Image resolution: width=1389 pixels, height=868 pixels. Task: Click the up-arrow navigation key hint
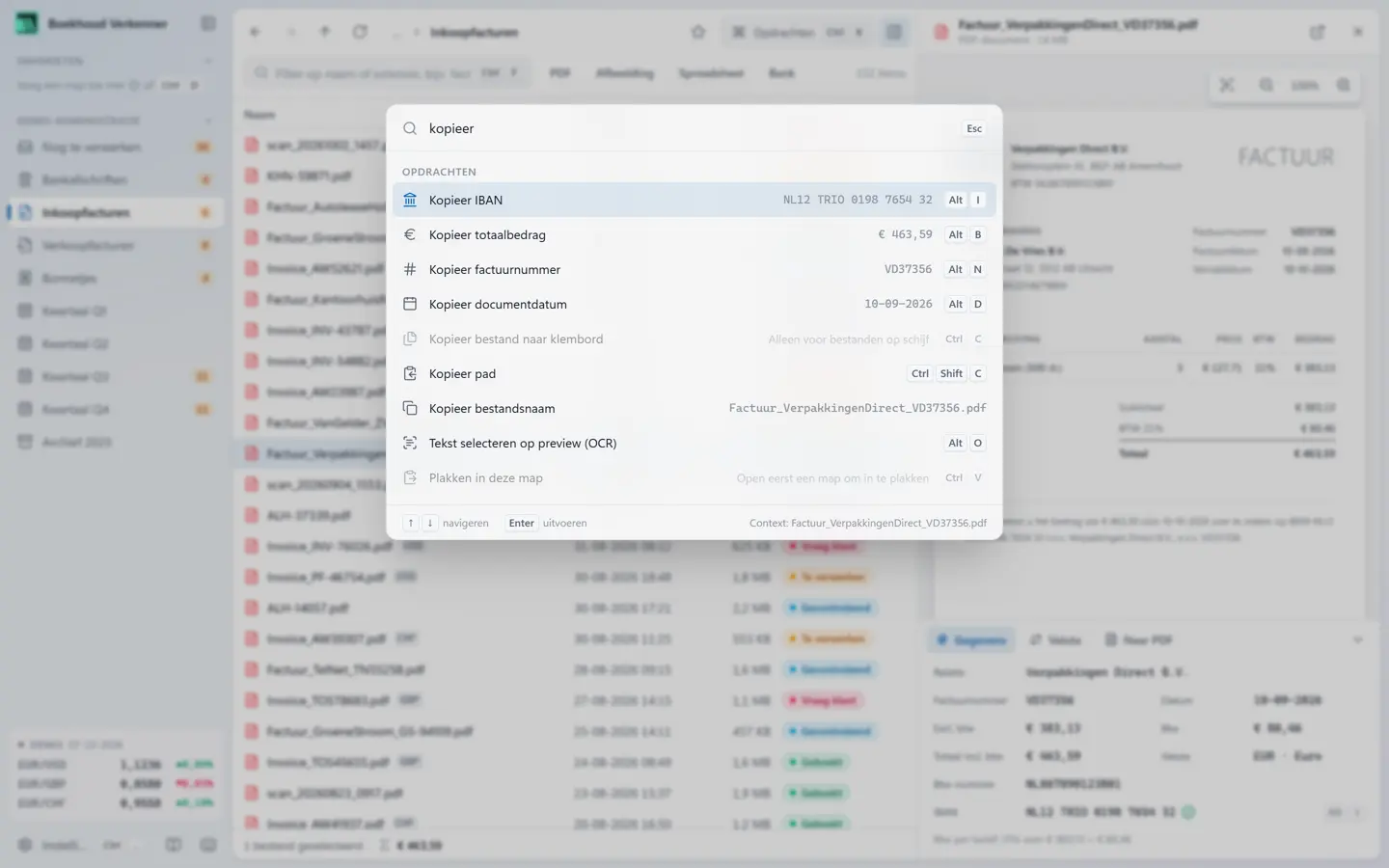[411, 523]
